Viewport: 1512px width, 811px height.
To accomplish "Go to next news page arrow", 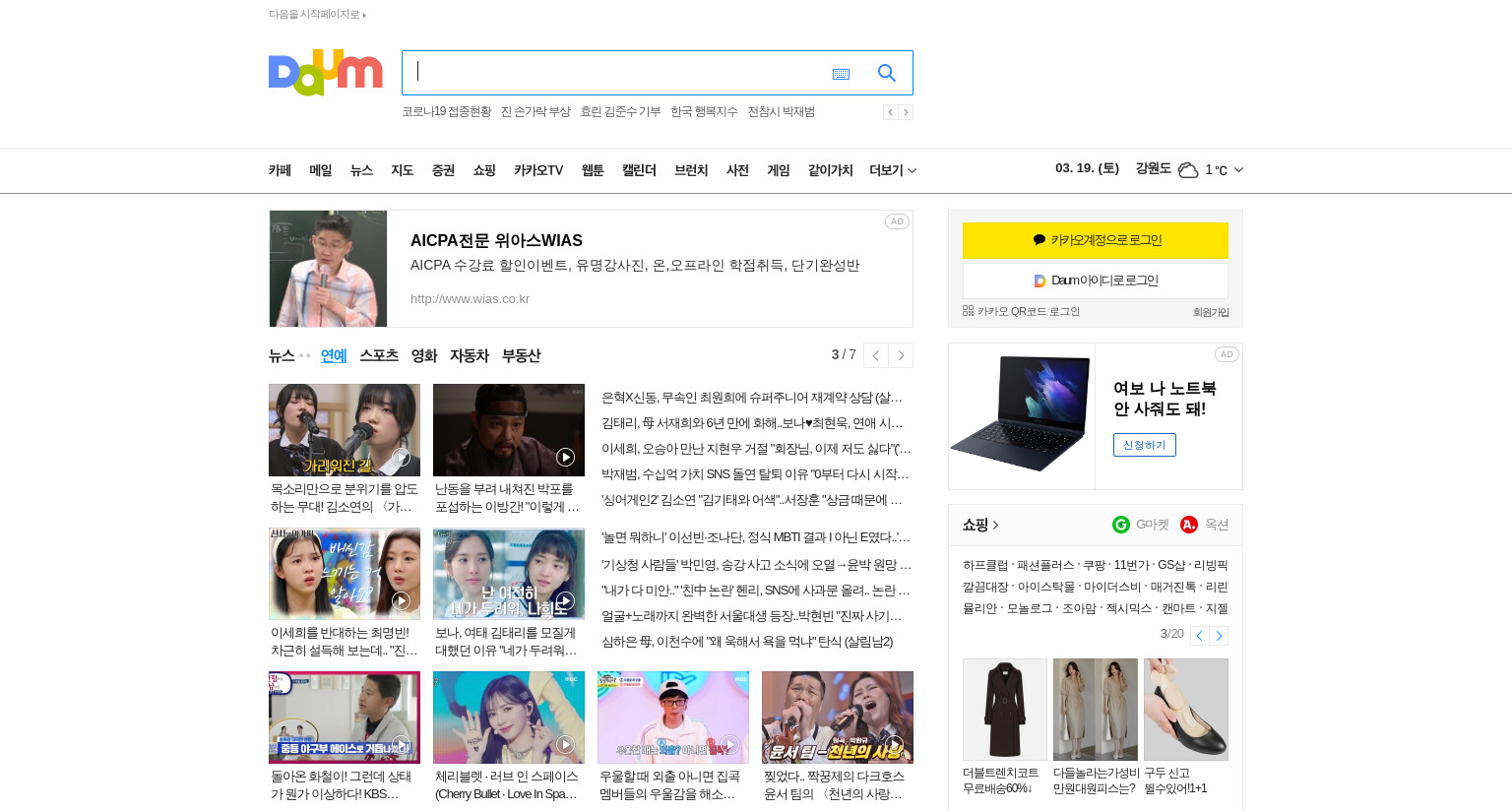I will click(901, 355).
